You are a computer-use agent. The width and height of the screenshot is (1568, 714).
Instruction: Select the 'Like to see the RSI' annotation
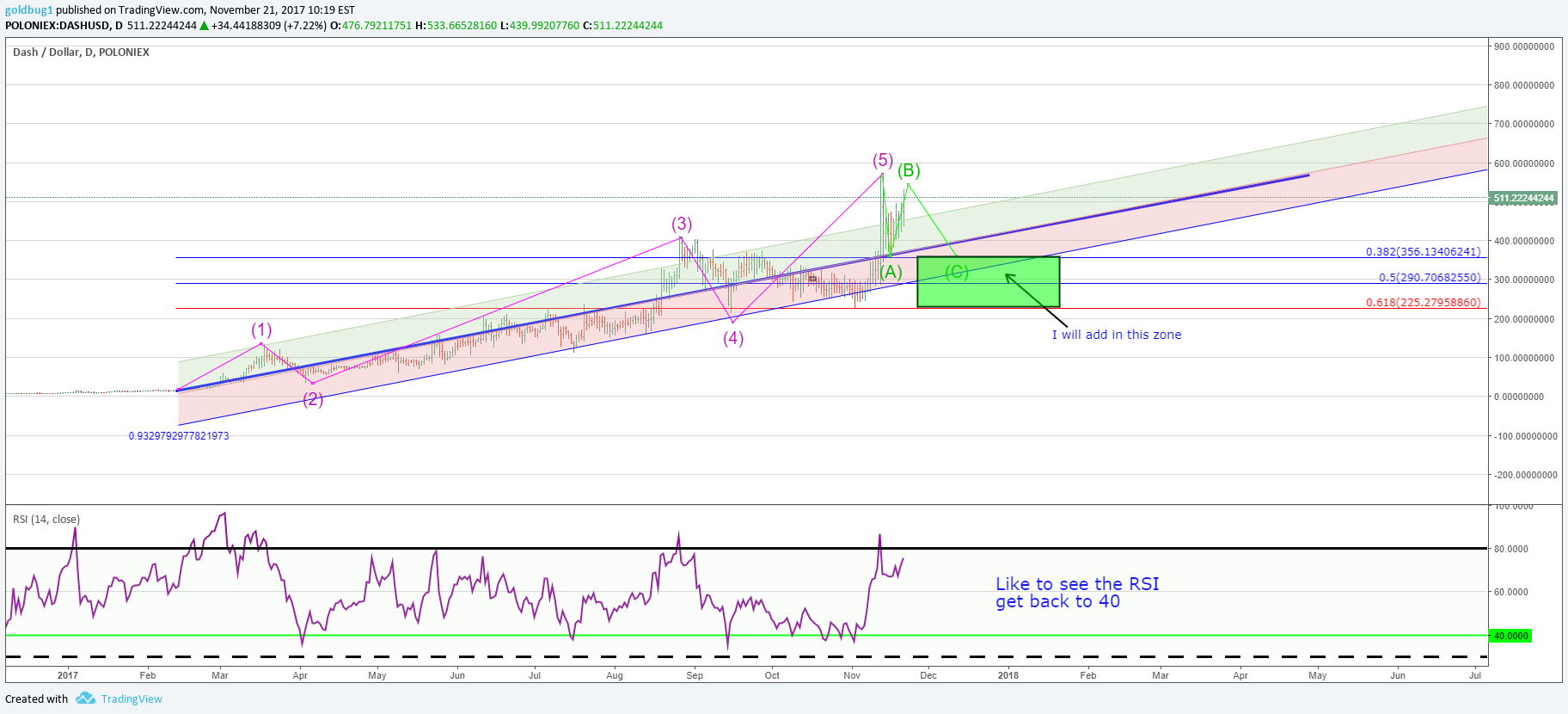point(1077,584)
